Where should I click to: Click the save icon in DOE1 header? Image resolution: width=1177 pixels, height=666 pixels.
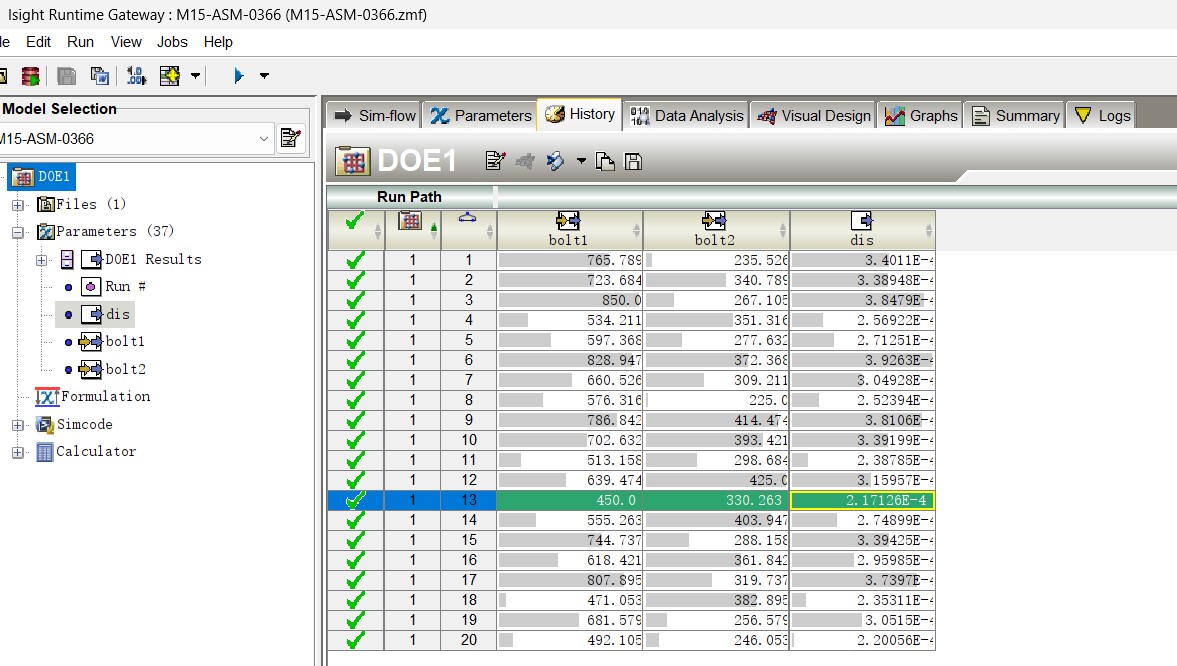tap(633, 161)
